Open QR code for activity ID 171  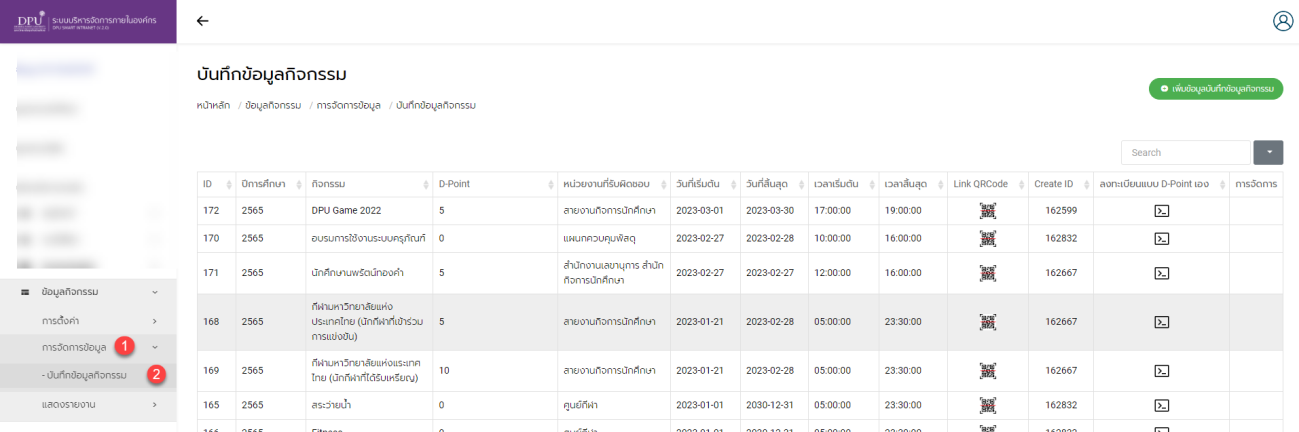tap(988, 273)
